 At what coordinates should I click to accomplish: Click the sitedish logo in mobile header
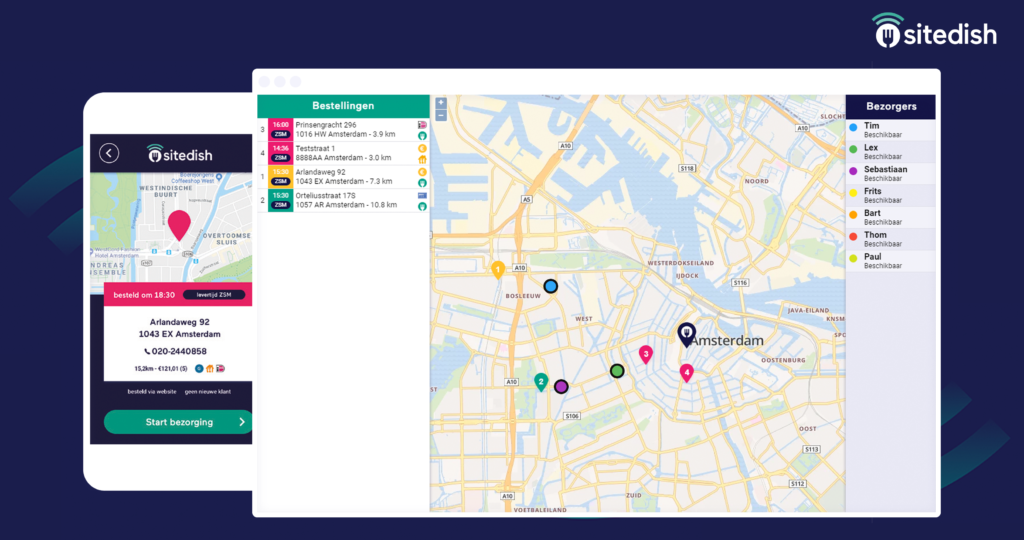pos(180,154)
